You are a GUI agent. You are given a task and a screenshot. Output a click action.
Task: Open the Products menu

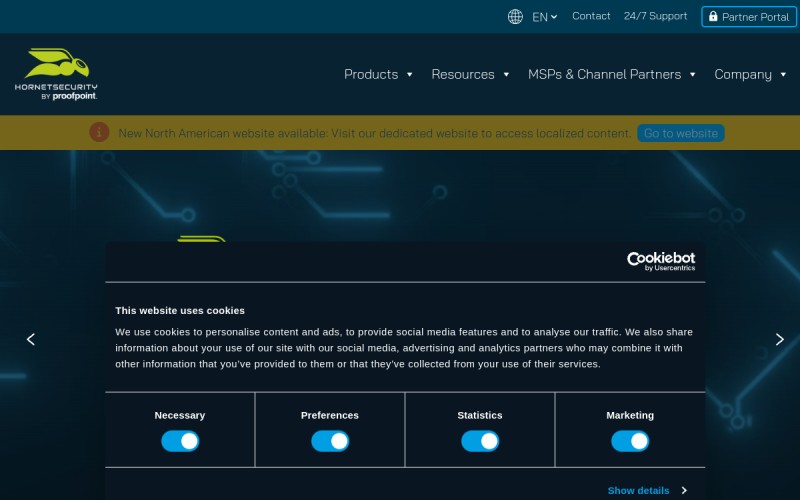[x=371, y=74]
